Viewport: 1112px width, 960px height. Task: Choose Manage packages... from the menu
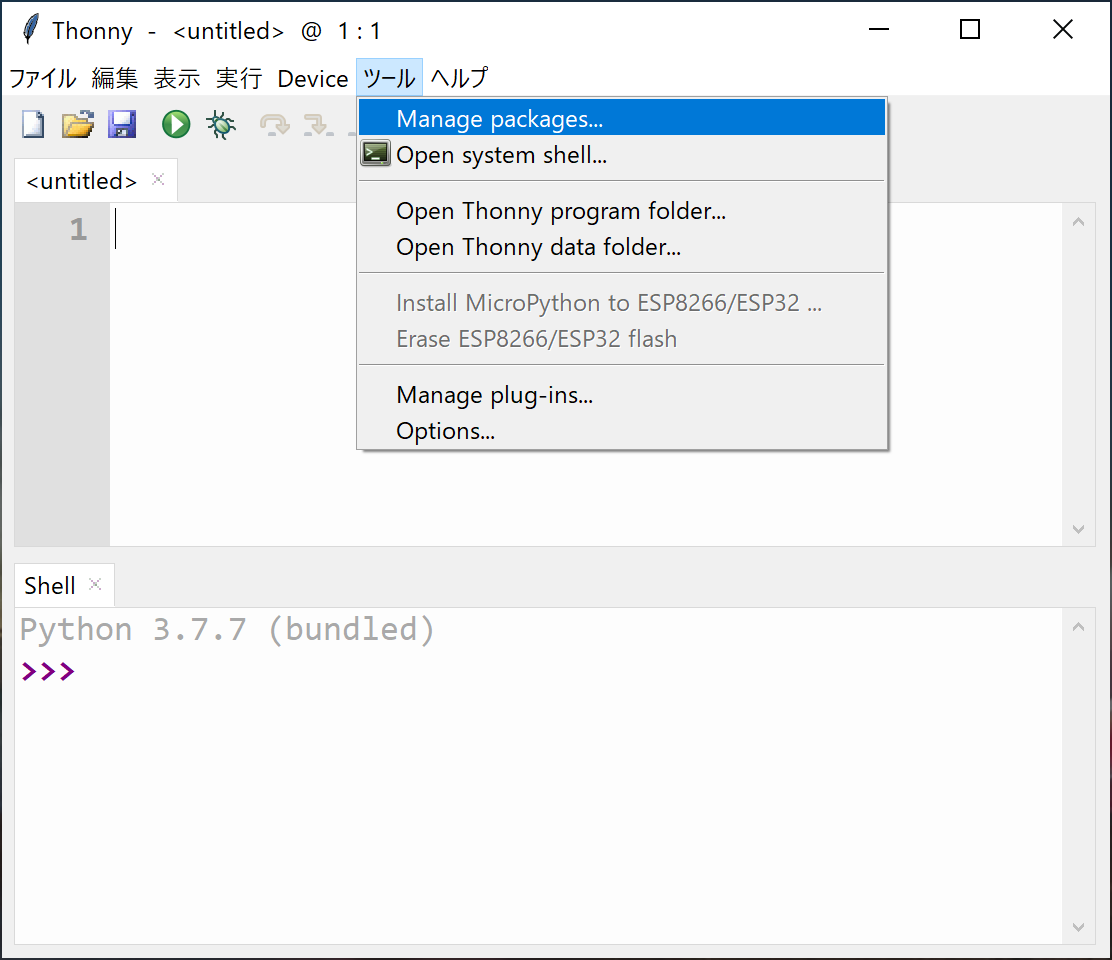(x=622, y=118)
